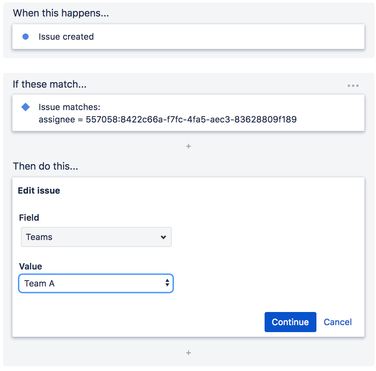Image resolution: width=376 pixels, height=371 pixels.
Task: Click the chevron arrow in the Teams field
Action: click(163, 237)
